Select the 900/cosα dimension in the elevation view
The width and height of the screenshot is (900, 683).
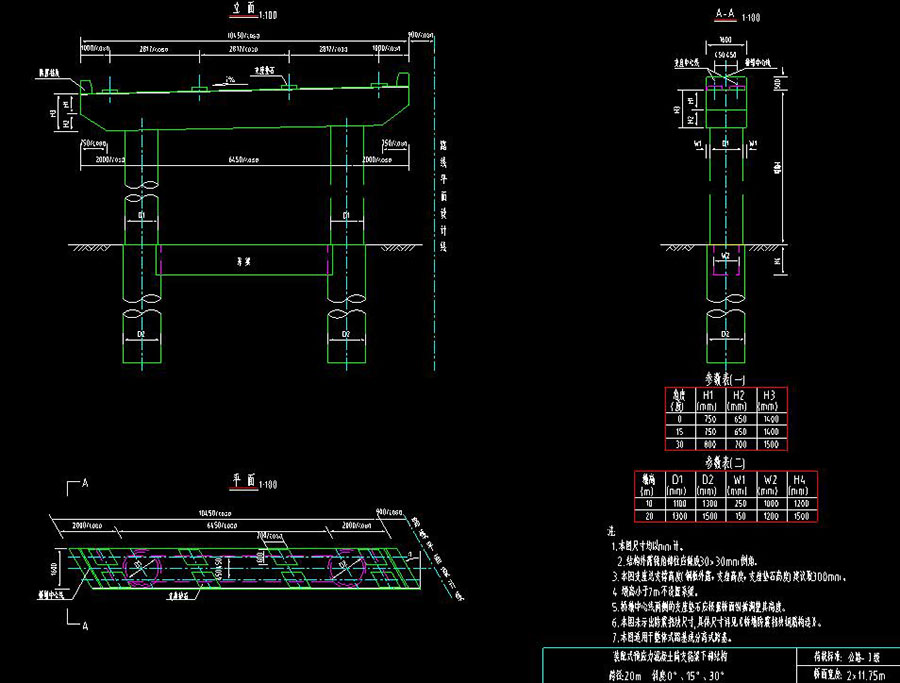pos(421,36)
